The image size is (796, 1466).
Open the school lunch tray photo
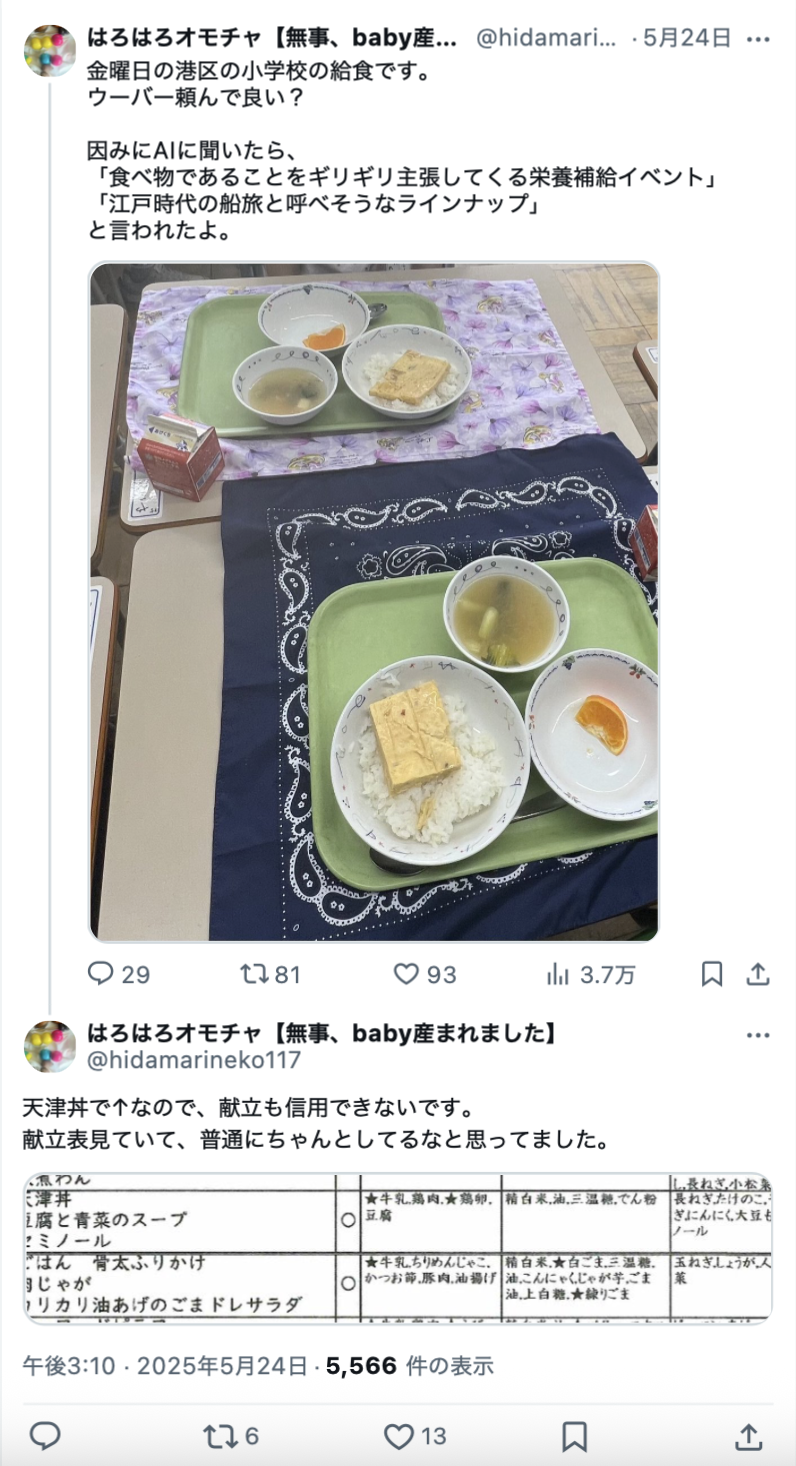(375, 602)
